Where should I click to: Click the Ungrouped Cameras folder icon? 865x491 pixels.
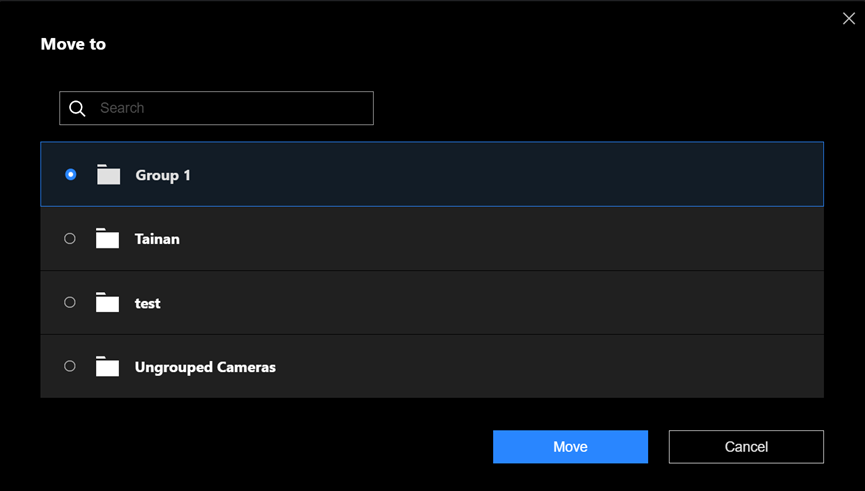coord(107,367)
